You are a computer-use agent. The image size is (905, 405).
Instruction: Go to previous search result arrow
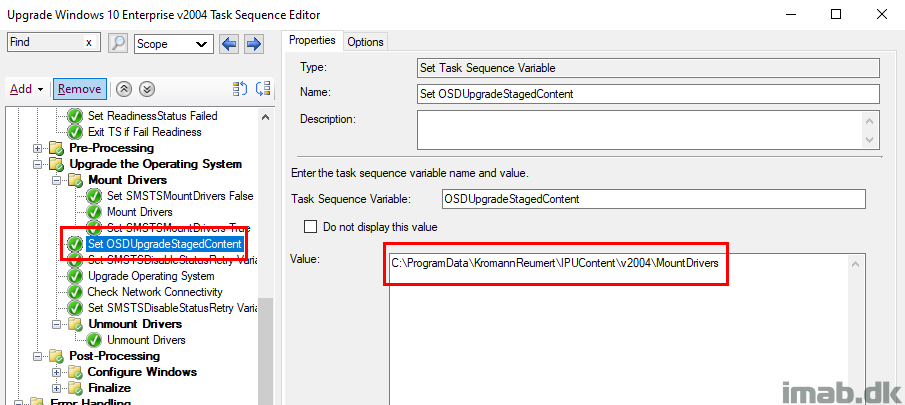click(x=229, y=43)
